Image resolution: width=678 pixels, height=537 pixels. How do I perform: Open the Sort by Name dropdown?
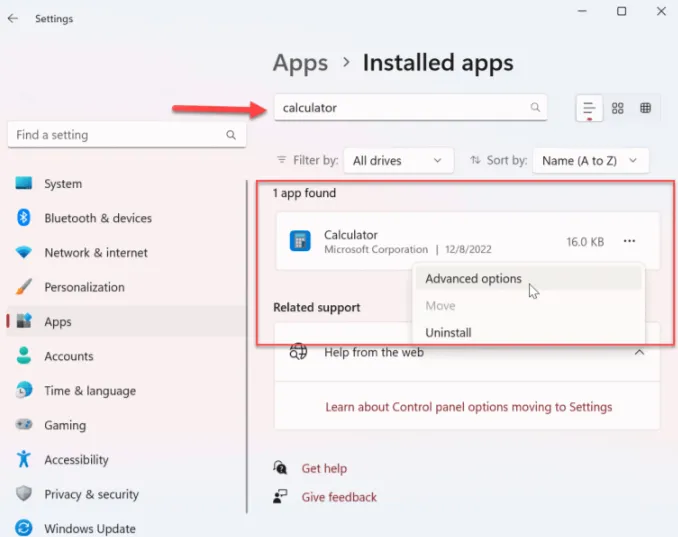[x=590, y=160]
